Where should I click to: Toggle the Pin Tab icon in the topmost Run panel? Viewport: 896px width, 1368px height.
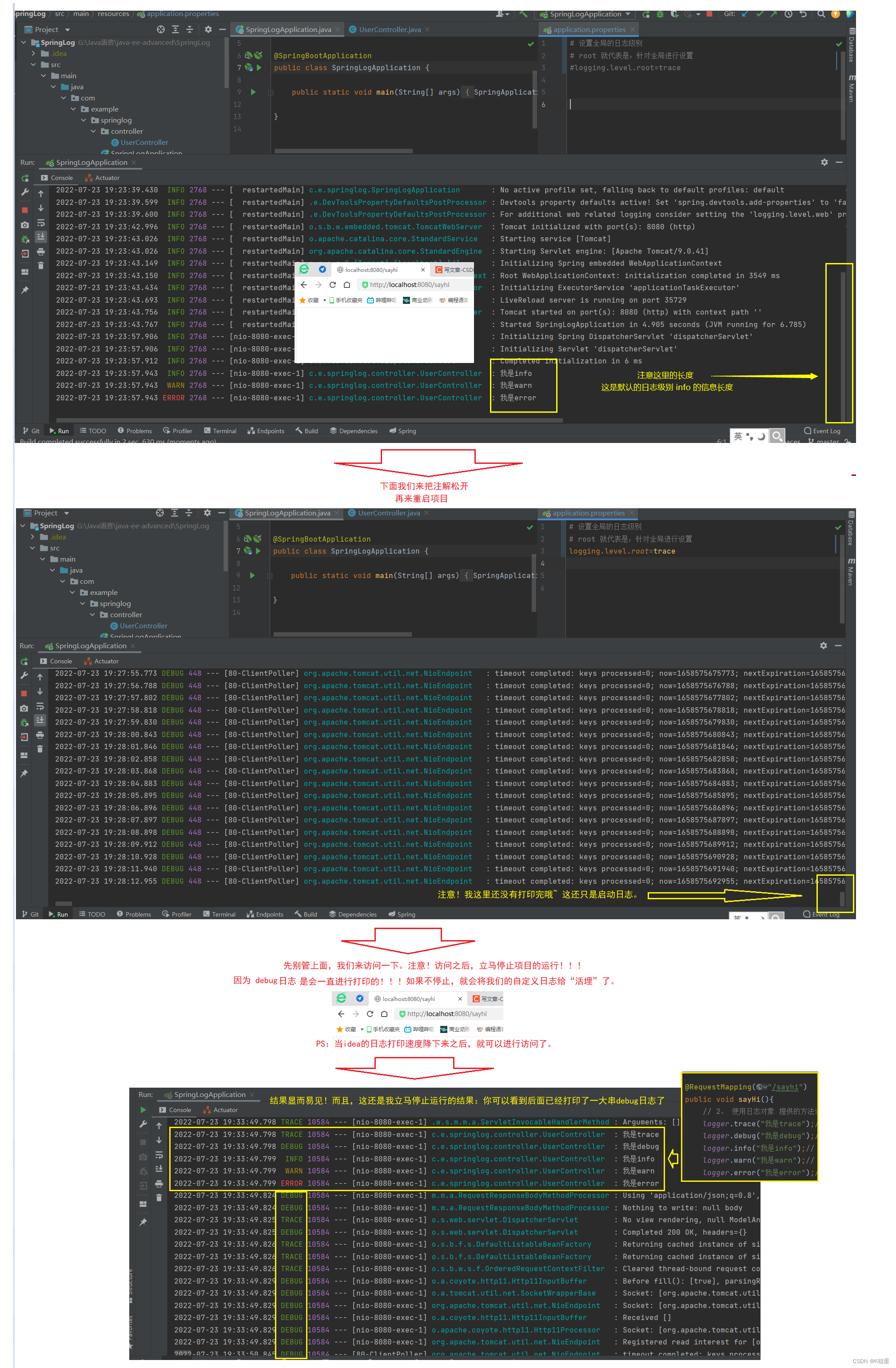25,290
